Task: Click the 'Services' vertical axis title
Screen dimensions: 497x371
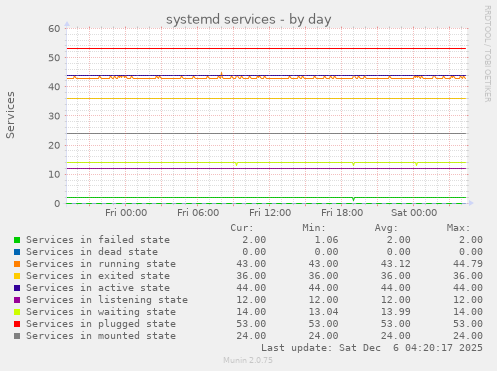Action: point(10,115)
